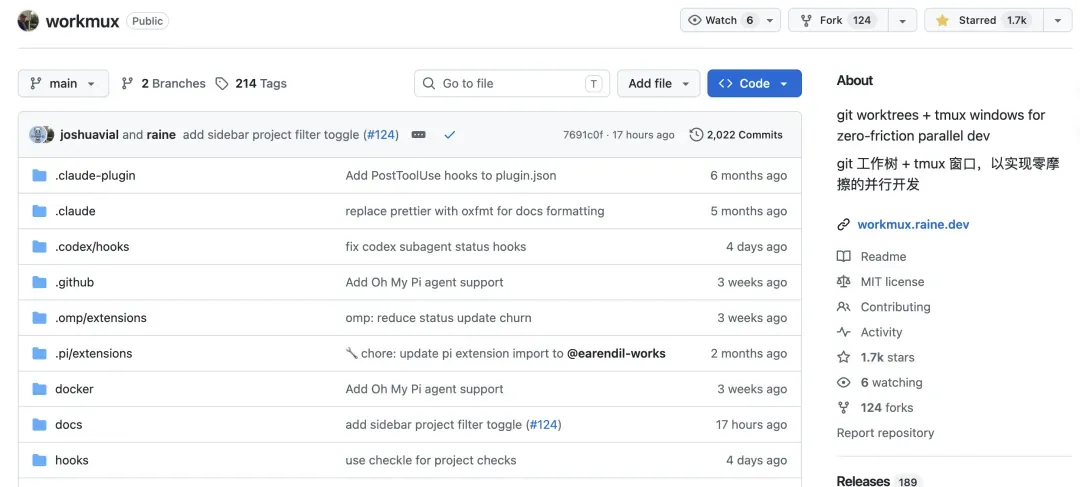View the 214 Tags link
1080x487 pixels.
[x=251, y=83]
